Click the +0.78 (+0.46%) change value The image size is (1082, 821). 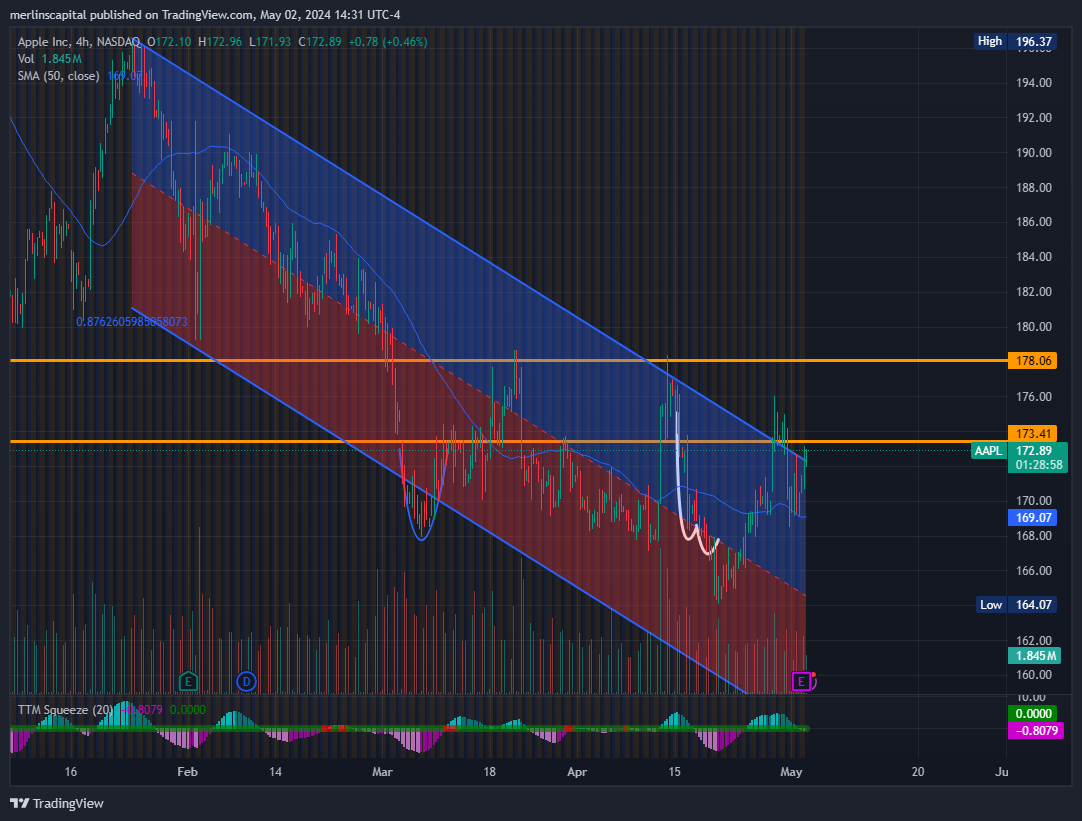point(388,41)
